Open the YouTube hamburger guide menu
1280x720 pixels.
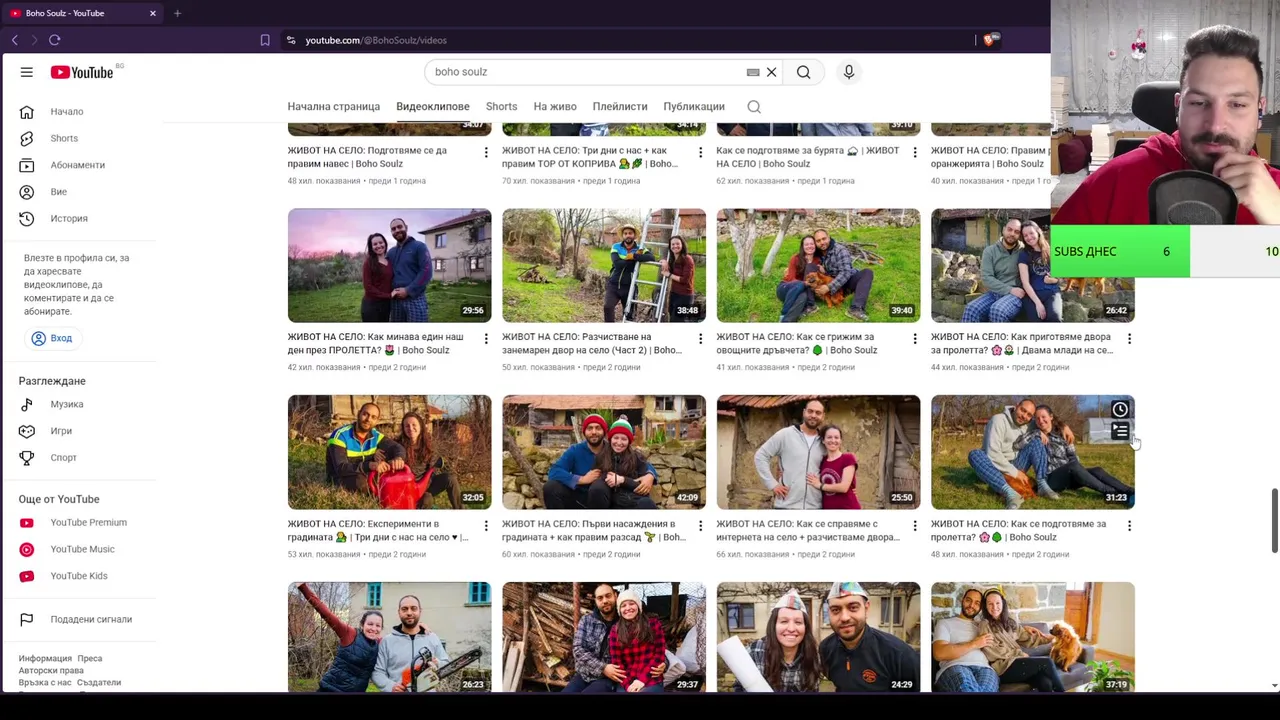click(x=27, y=72)
